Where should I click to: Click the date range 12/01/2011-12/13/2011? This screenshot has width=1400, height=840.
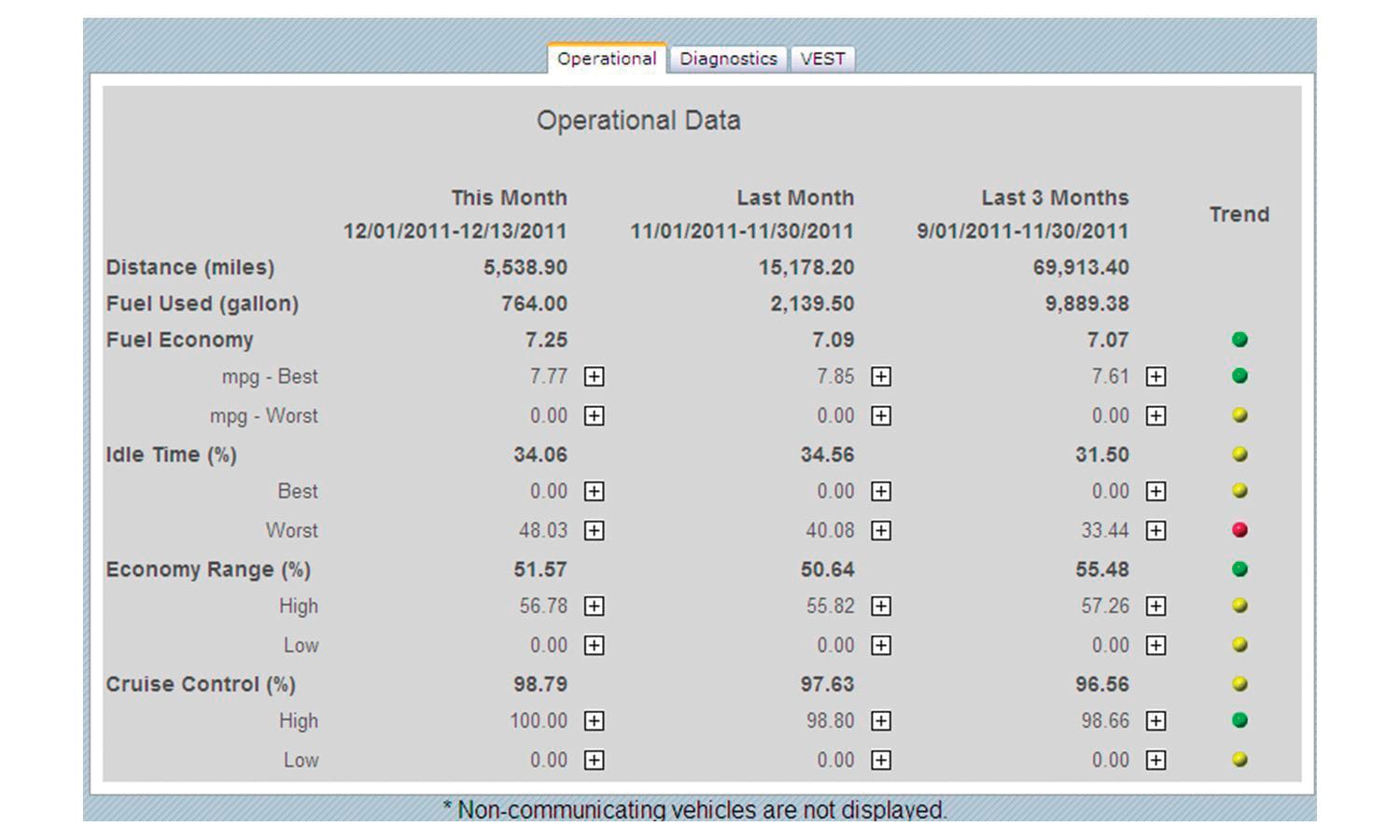[455, 231]
